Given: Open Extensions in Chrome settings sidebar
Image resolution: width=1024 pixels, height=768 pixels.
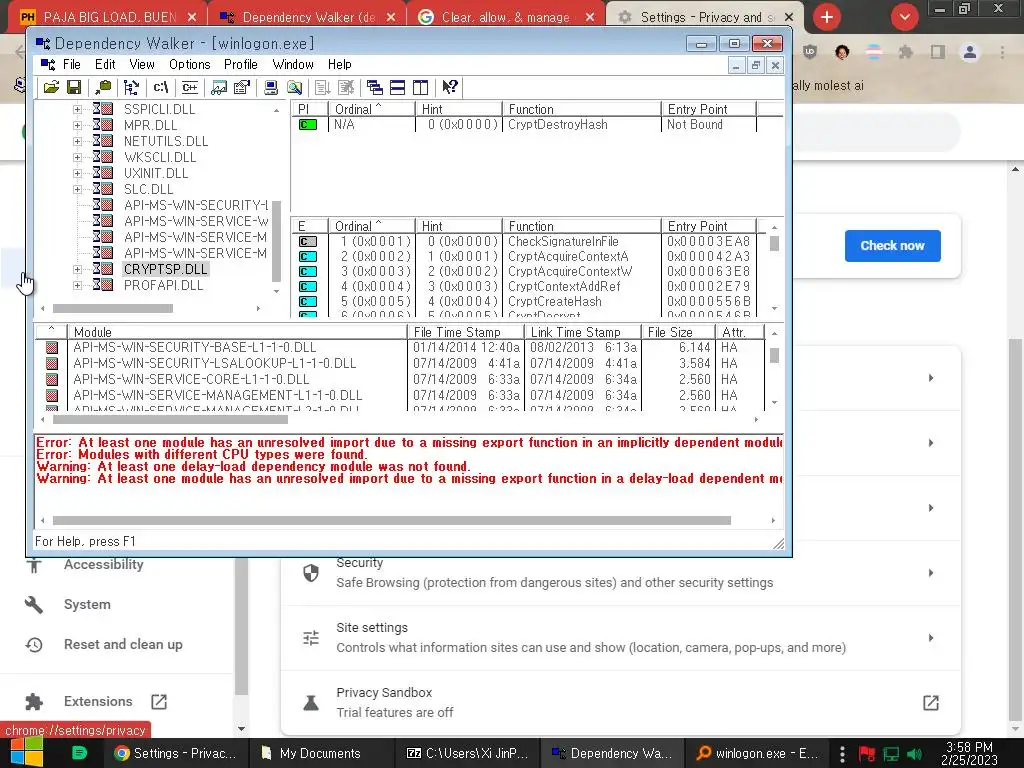Looking at the screenshot, I should [97, 701].
